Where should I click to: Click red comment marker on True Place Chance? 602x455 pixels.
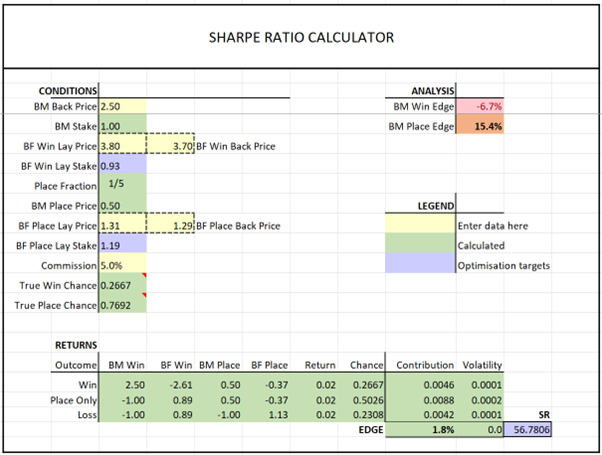(x=144, y=295)
